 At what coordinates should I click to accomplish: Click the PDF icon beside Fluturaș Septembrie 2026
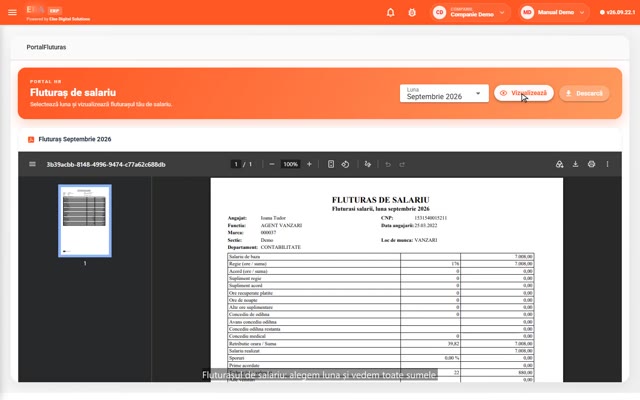click(x=31, y=140)
